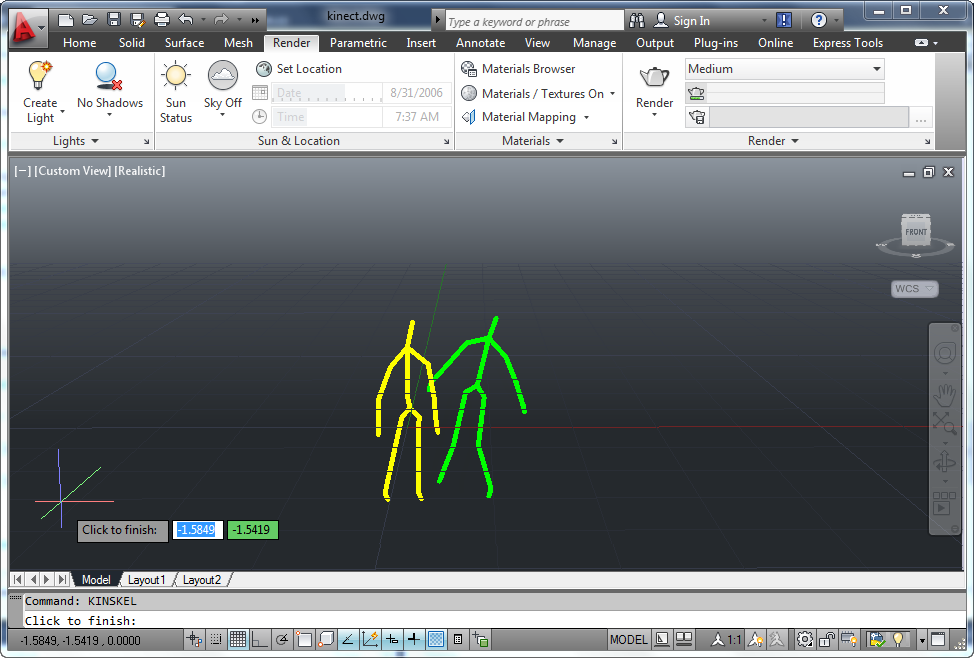This screenshot has width=974, height=658.
Task: Toggle Show/Hide Lineweight in status bar
Action: [413, 640]
